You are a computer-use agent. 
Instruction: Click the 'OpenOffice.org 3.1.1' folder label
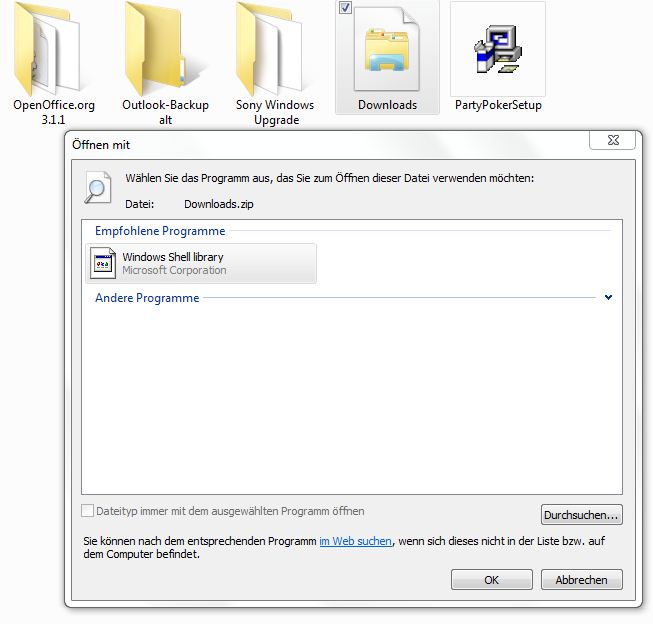pyautogui.click(x=54, y=112)
